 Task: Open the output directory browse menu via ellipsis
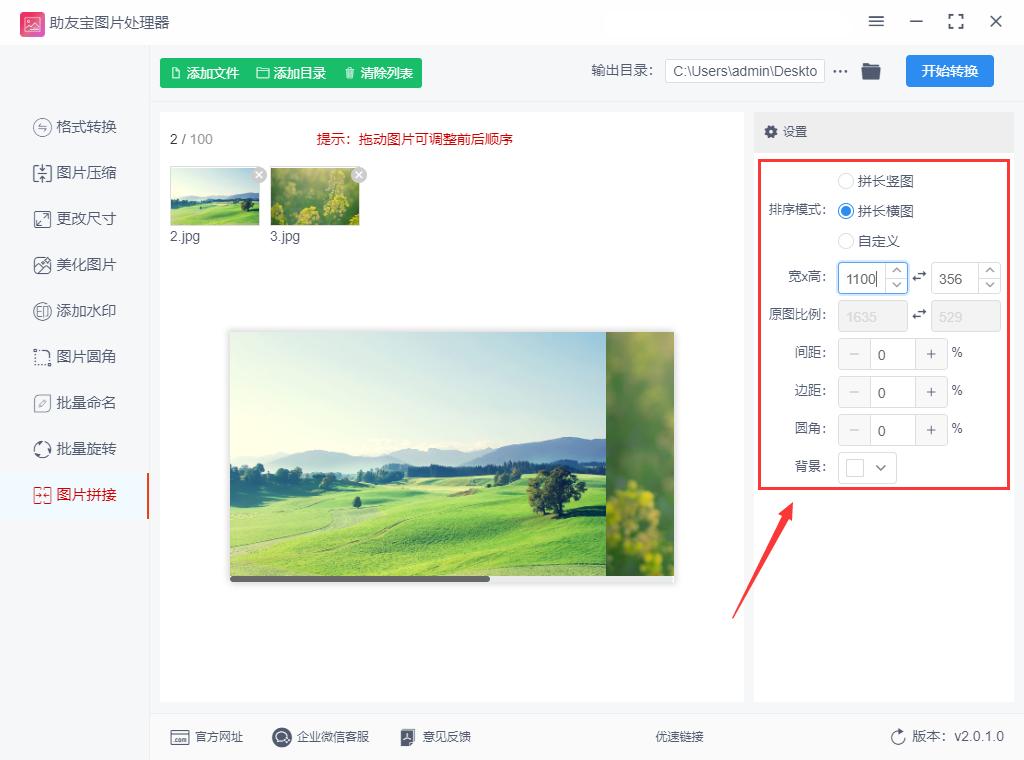840,71
